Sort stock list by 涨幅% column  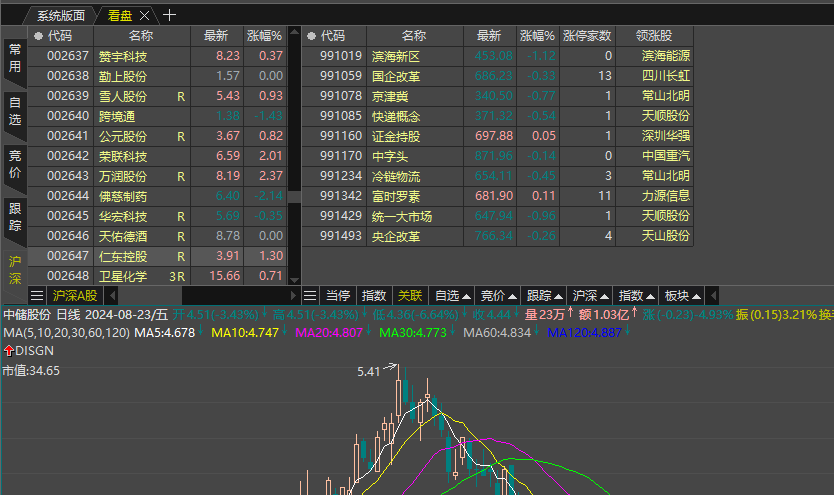[264, 36]
